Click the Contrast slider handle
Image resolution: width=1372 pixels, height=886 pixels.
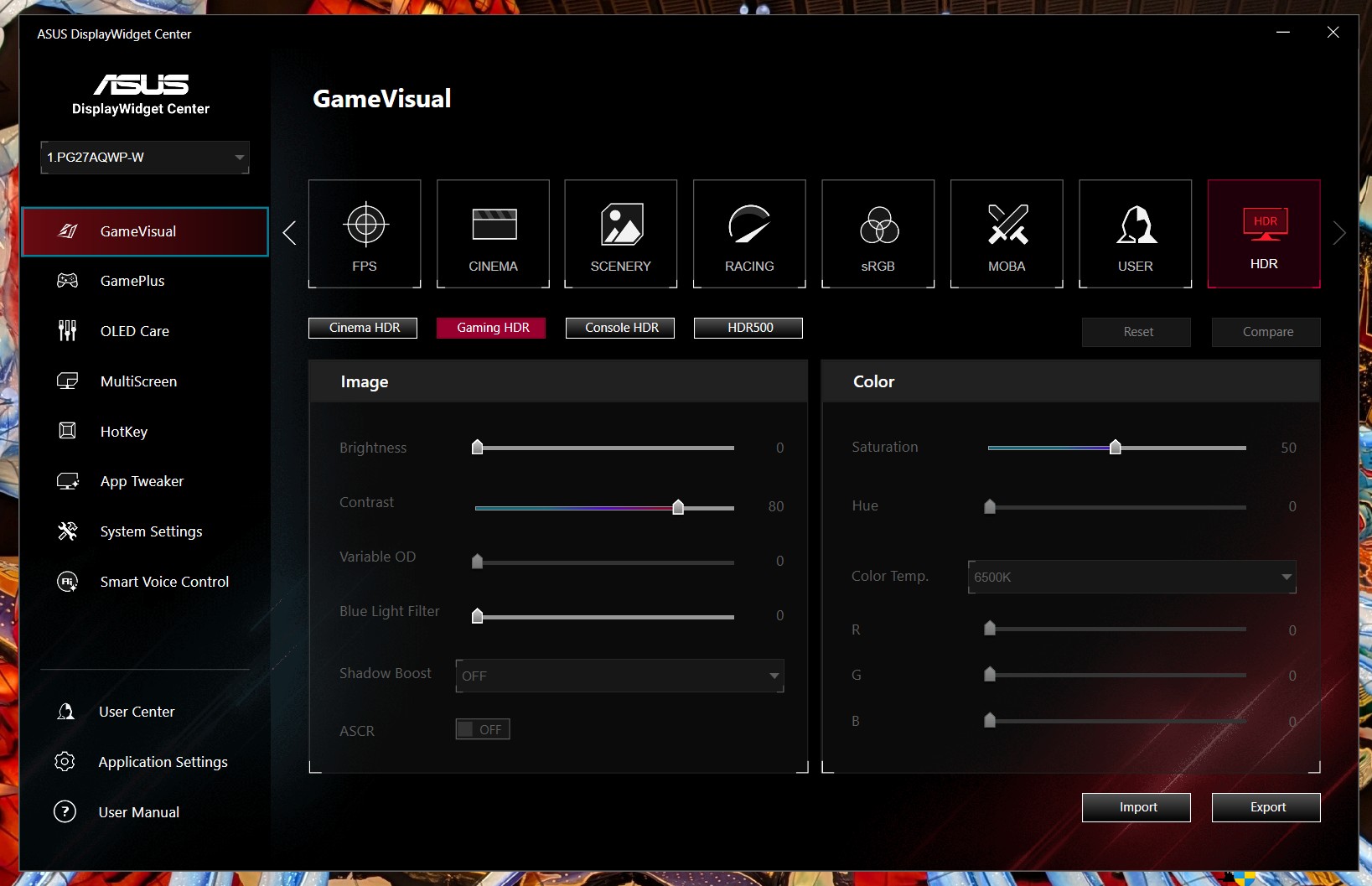(x=678, y=507)
